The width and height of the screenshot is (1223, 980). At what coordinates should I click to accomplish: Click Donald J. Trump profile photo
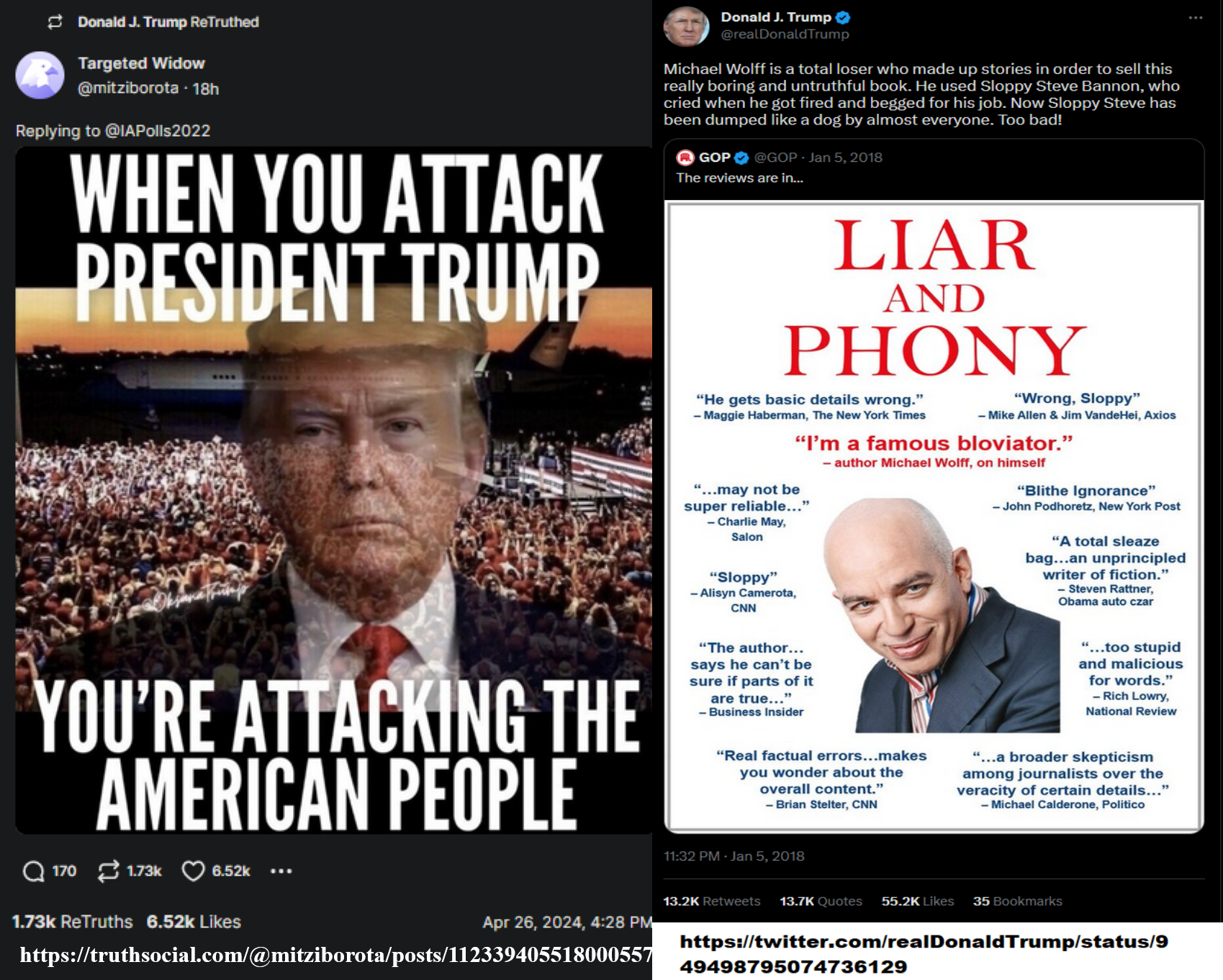686,27
